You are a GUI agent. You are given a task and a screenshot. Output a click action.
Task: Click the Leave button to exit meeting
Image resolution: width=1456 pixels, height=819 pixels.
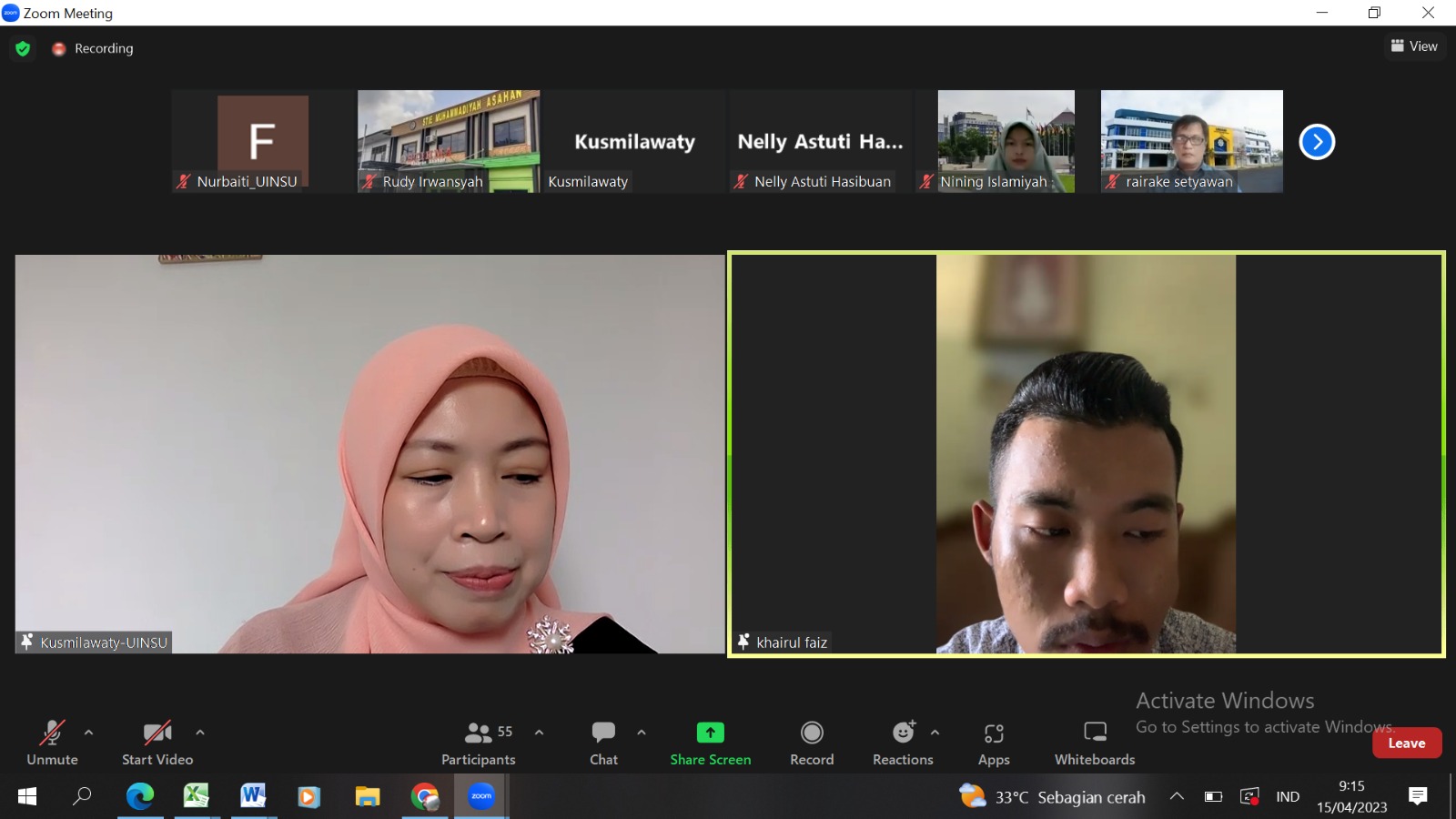(1407, 743)
